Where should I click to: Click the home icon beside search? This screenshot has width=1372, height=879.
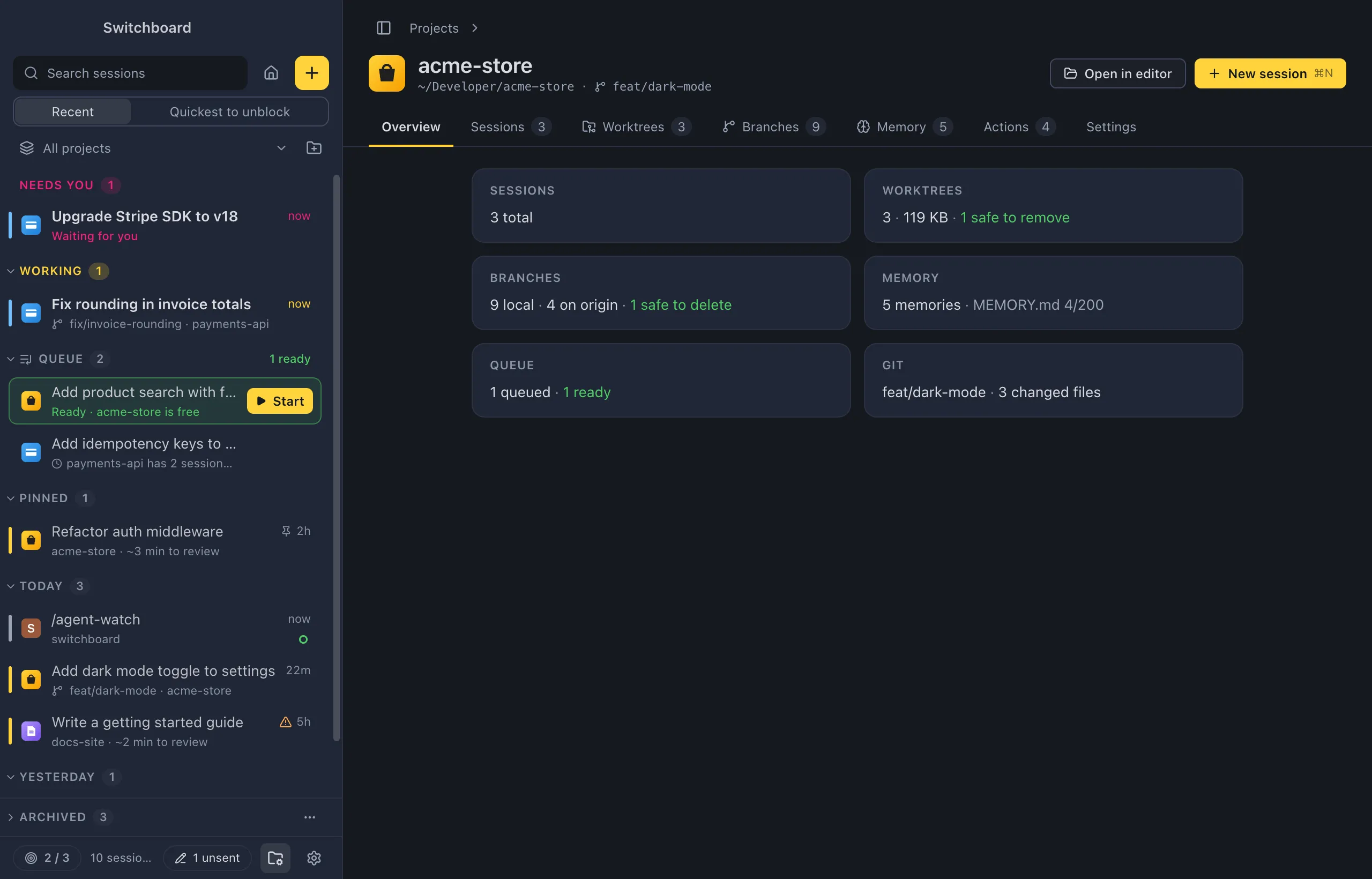click(271, 73)
